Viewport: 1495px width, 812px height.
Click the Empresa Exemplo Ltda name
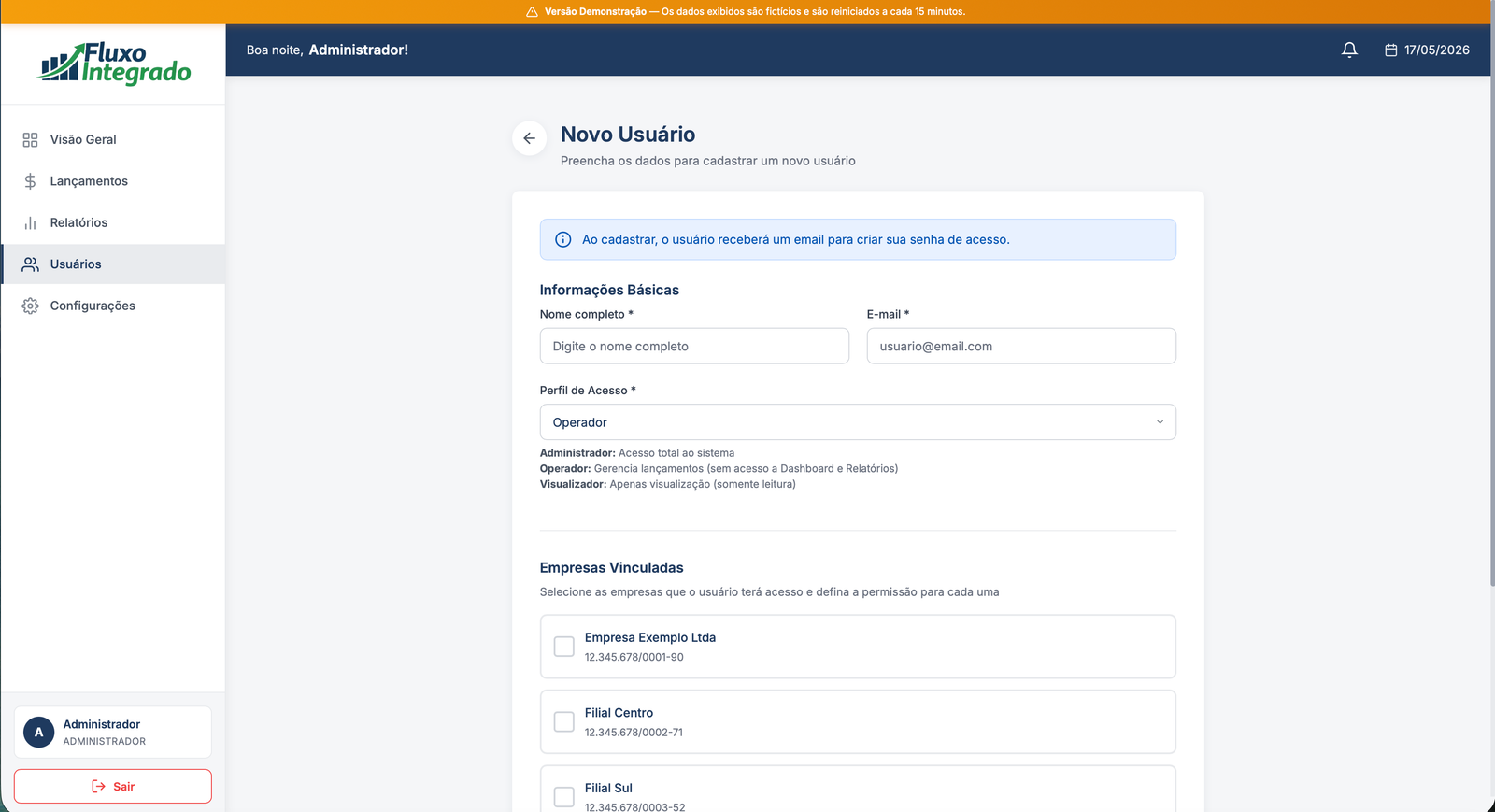(650, 637)
